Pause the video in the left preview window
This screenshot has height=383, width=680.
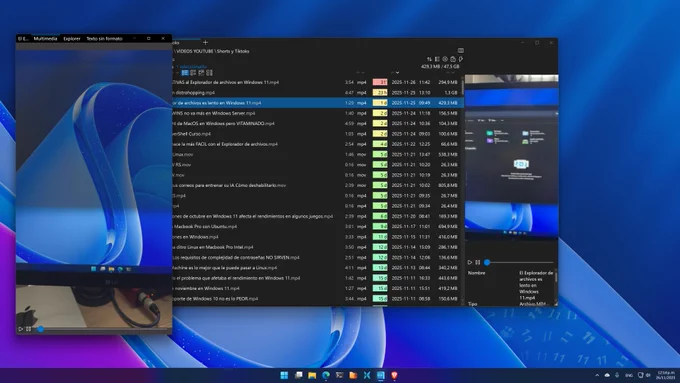click(29, 329)
